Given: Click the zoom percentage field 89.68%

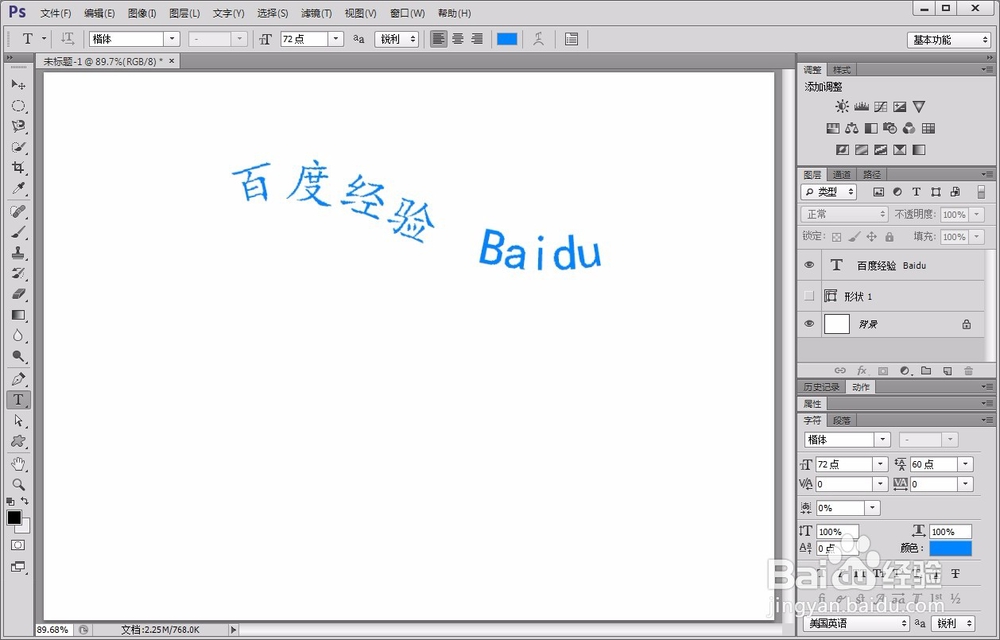Looking at the screenshot, I should click(x=54, y=630).
